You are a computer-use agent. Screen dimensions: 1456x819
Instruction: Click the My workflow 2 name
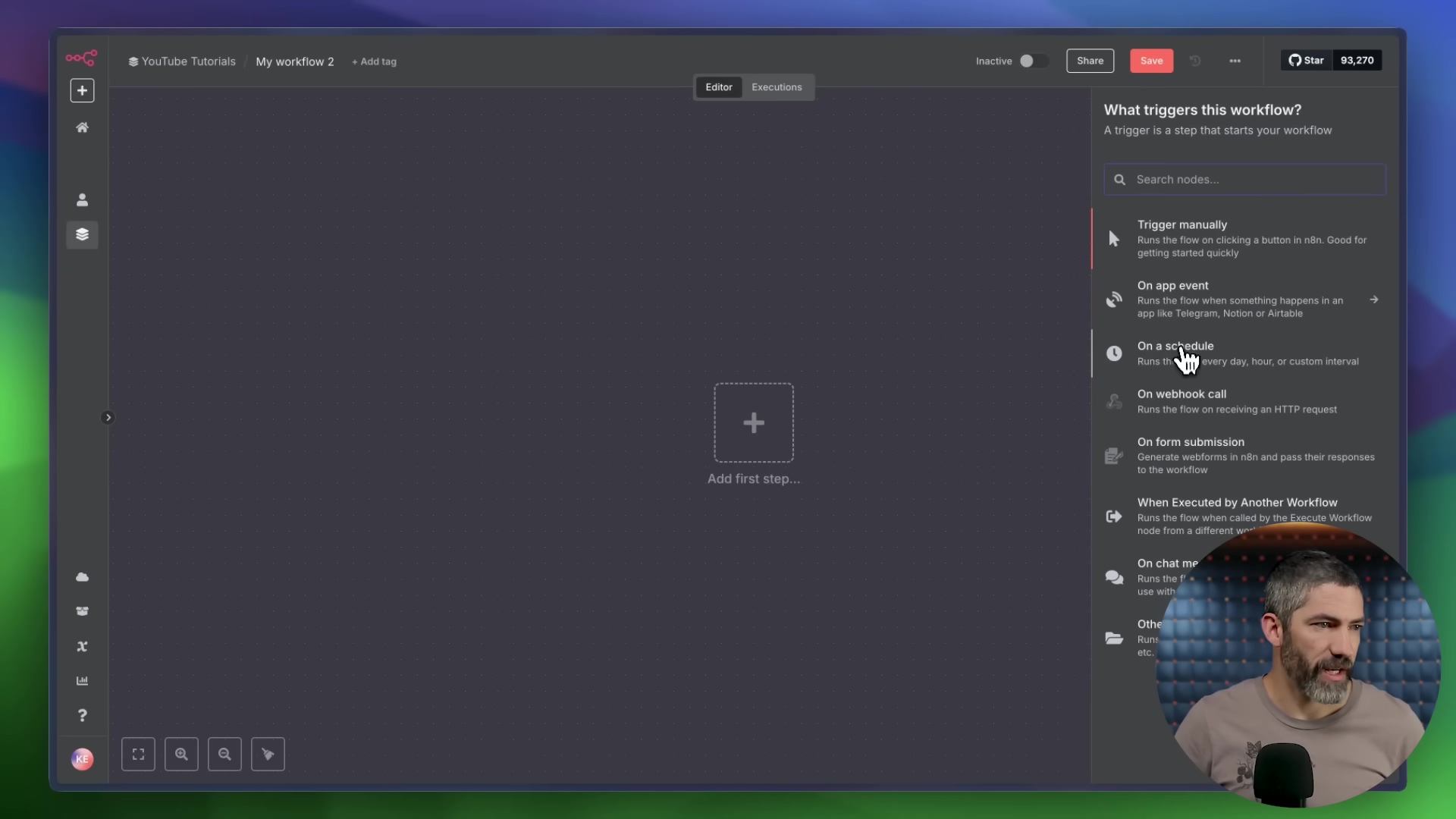tap(295, 61)
